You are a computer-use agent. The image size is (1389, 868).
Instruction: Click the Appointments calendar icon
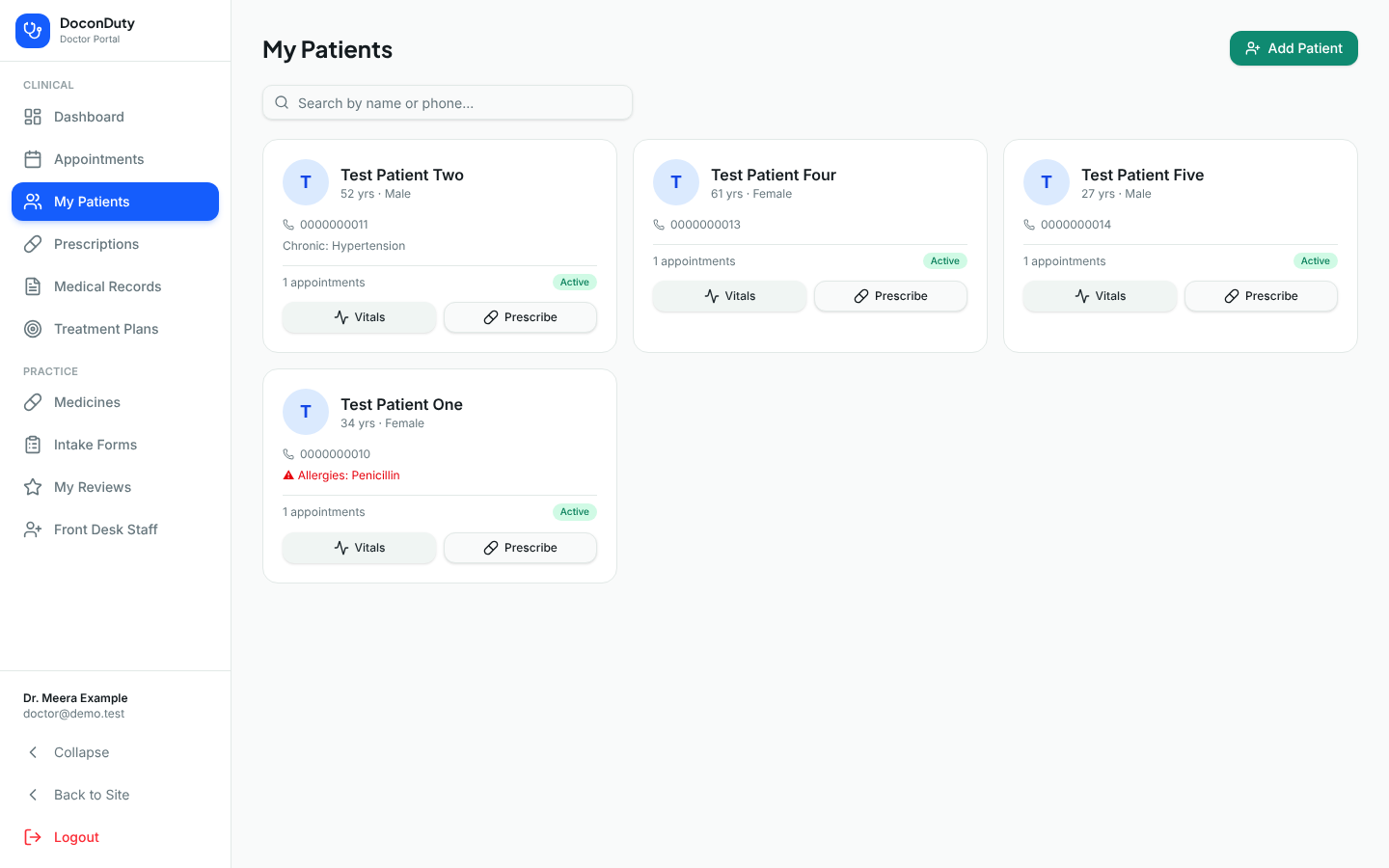pos(33,159)
